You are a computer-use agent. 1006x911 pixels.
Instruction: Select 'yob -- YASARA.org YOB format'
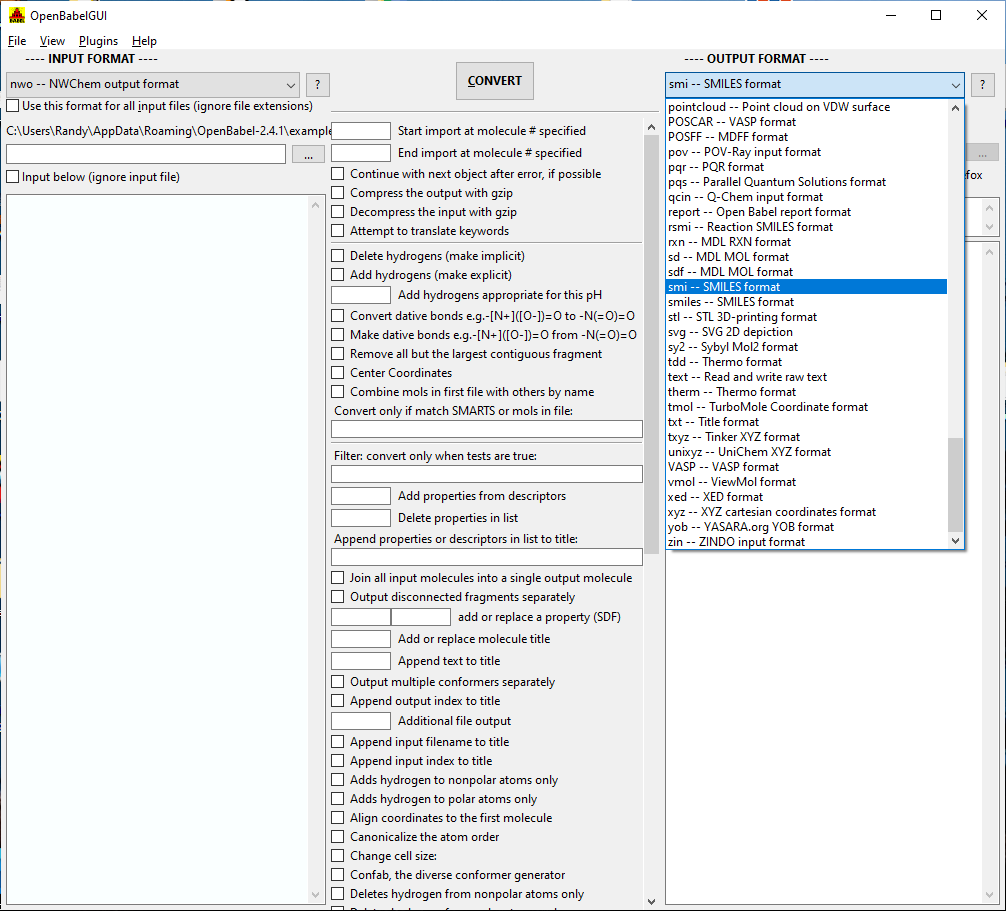806,527
